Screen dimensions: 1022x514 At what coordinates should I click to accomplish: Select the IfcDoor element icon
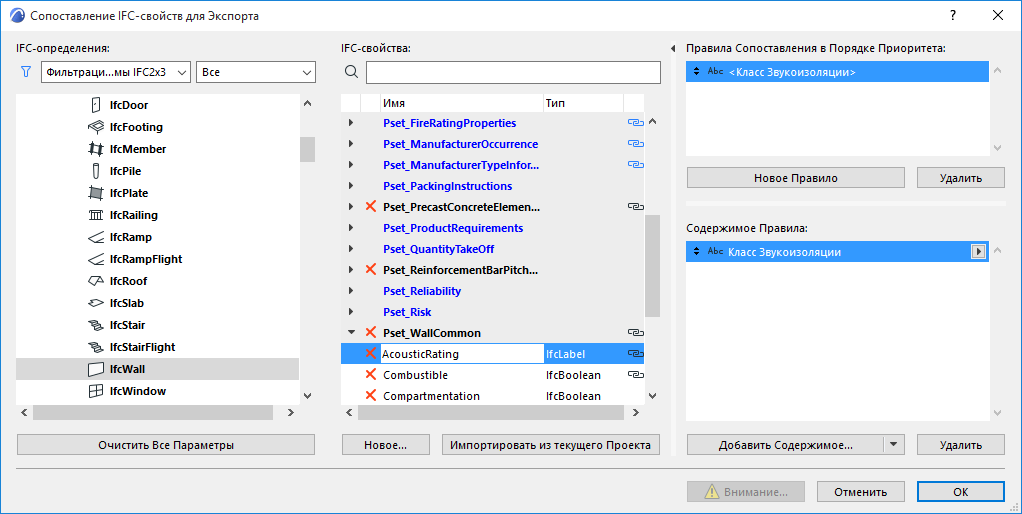click(96, 105)
